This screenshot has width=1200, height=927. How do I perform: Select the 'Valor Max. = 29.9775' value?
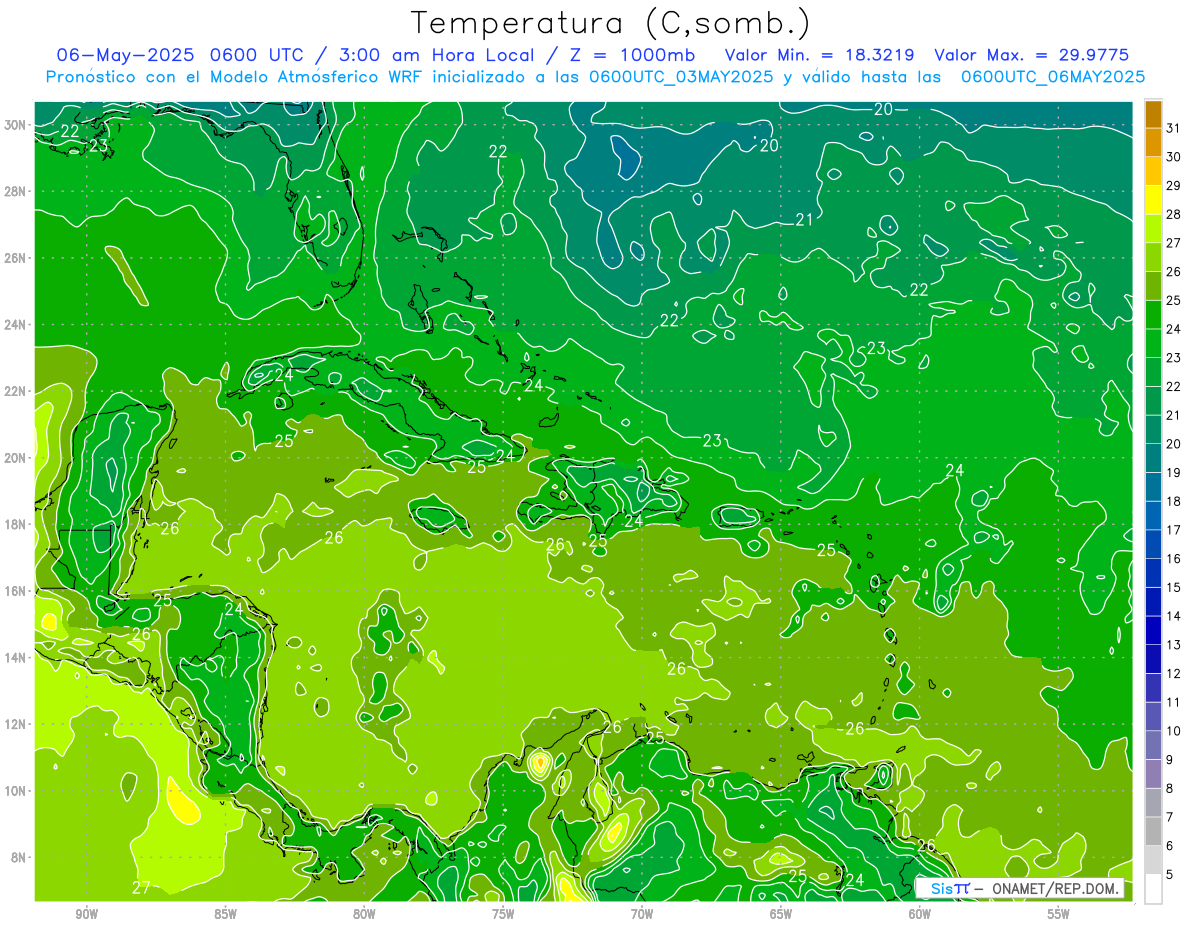(1032, 55)
